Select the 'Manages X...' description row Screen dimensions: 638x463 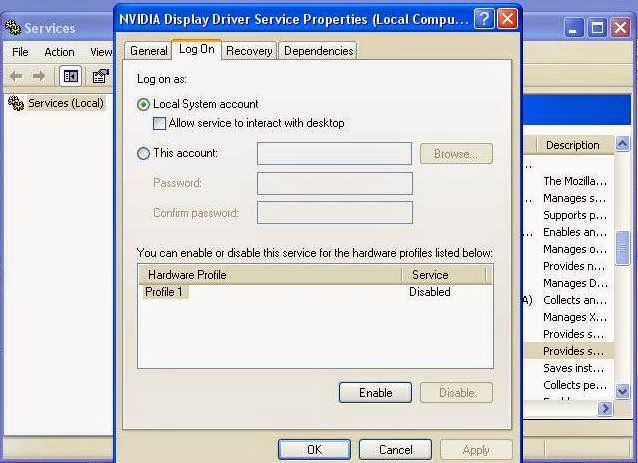575,317
